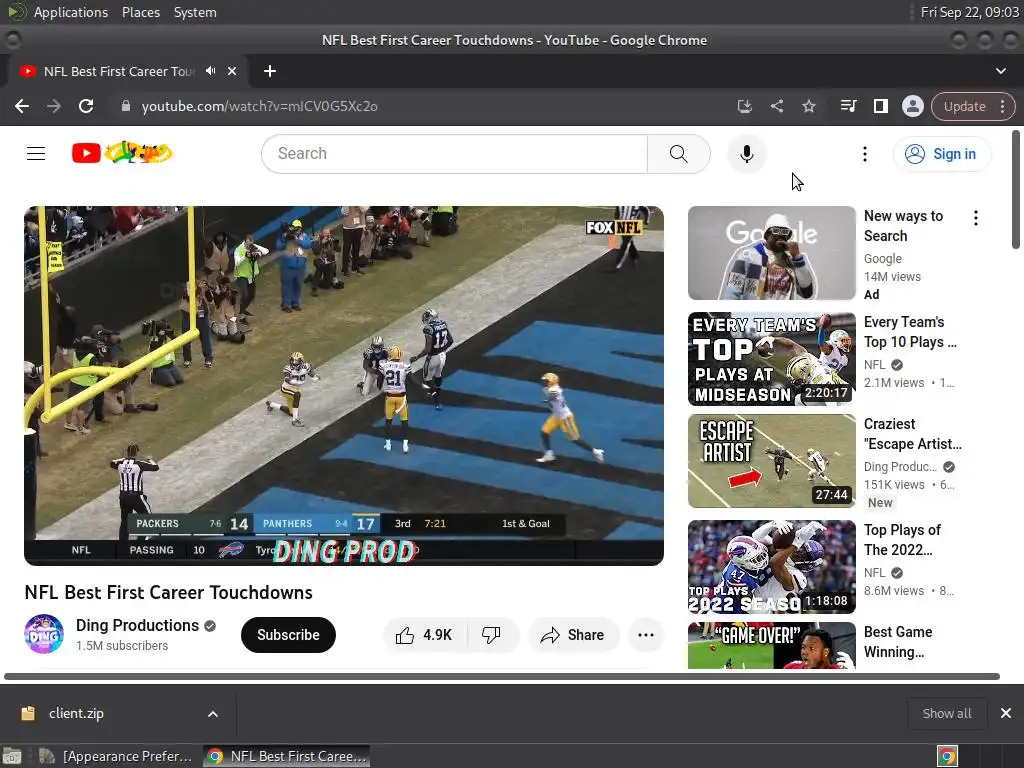Click the 1.5M subscribers text
The width and height of the screenshot is (1024, 768).
coord(121,645)
